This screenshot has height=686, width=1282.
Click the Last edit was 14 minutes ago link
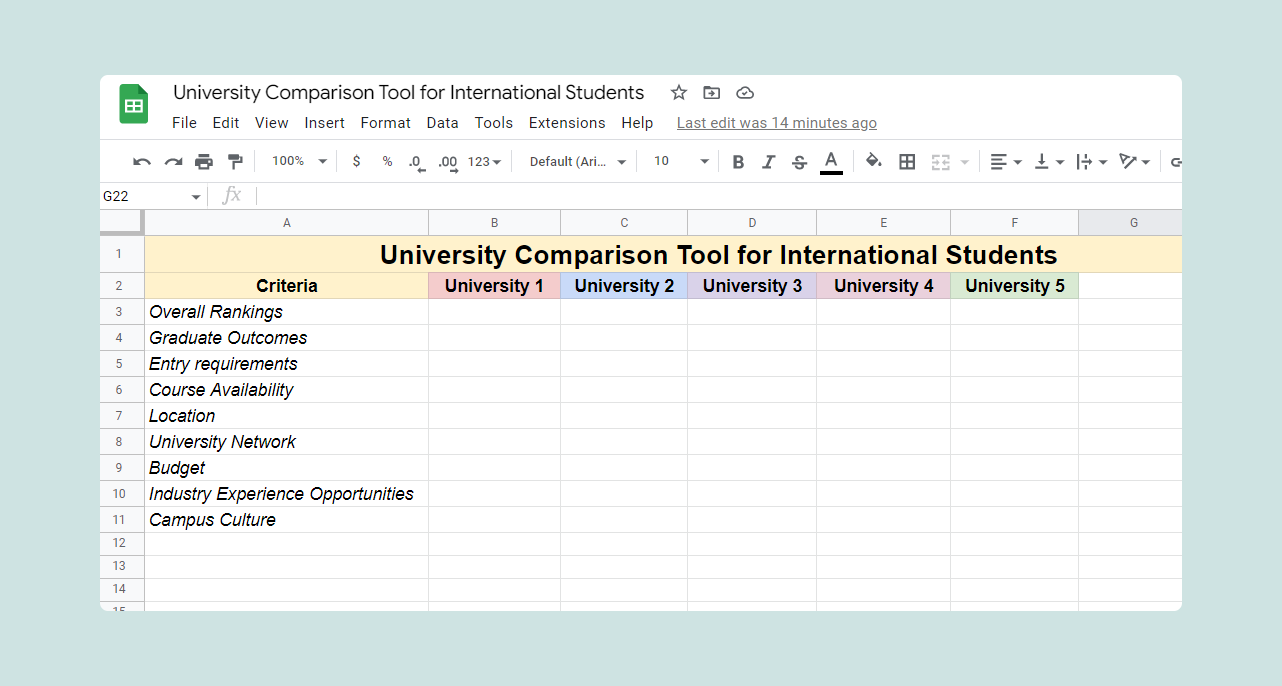(x=776, y=122)
